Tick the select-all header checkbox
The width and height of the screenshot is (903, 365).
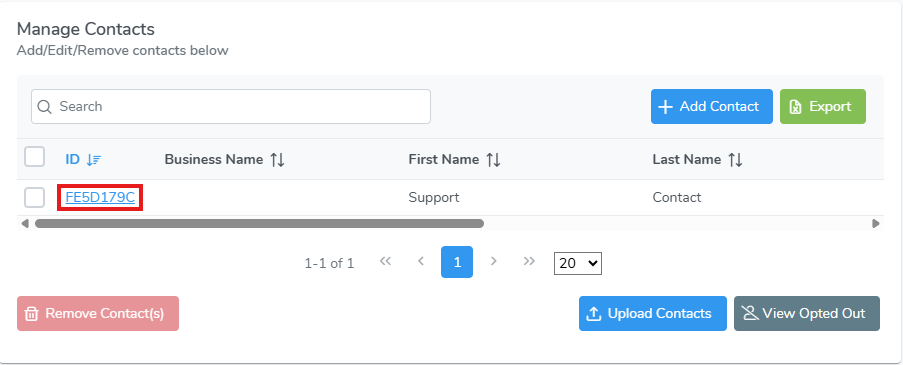point(35,157)
